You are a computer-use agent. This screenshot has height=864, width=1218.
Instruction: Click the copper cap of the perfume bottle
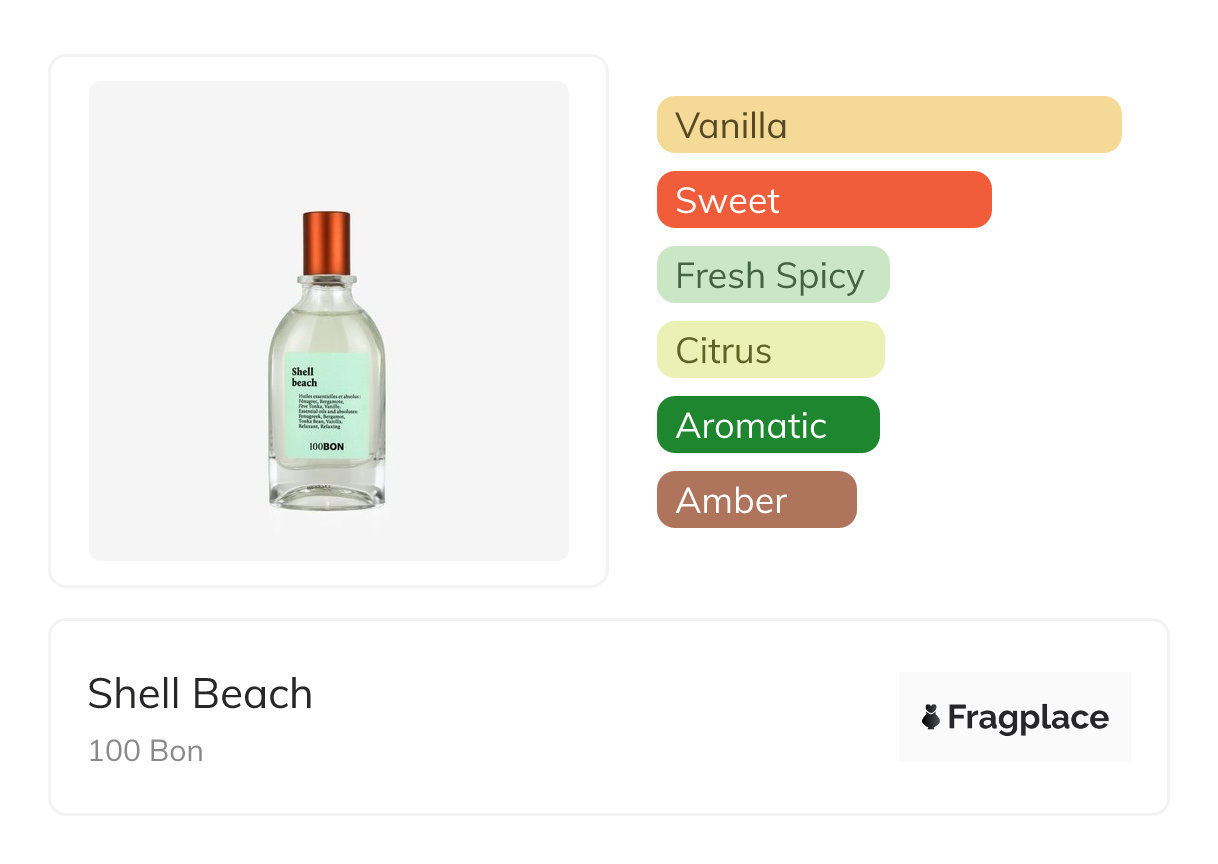click(x=327, y=242)
